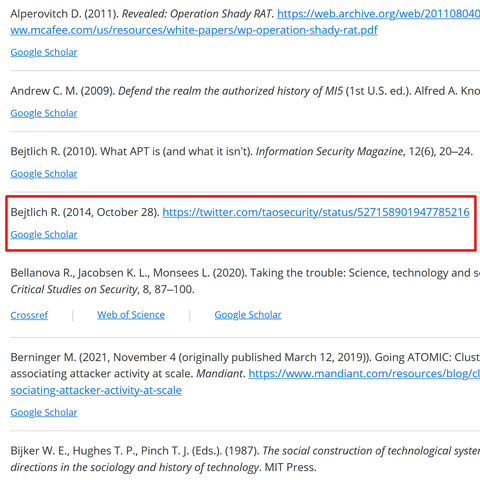
Task: Open the twitter.com taosecurity status link
Action: 316,212
